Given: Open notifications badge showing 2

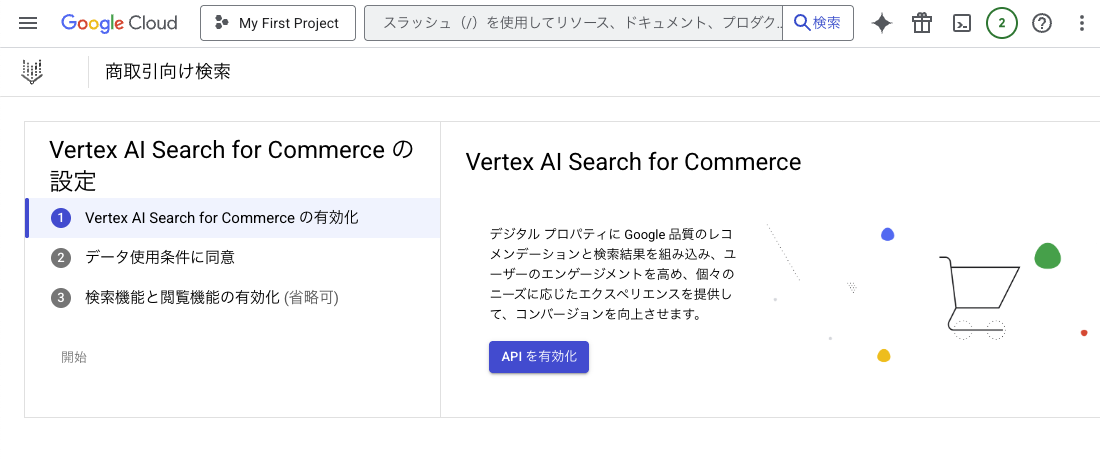Looking at the screenshot, I should point(1002,23).
